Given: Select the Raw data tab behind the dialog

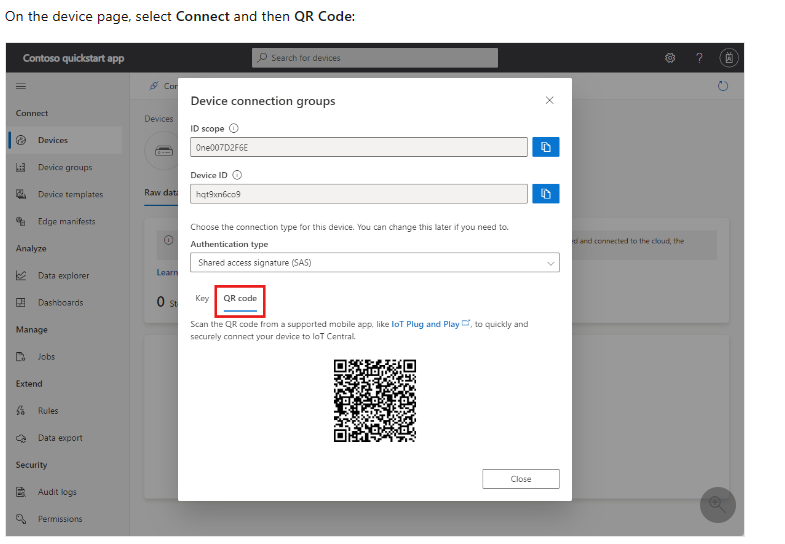Looking at the screenshot, I should point(161,193).
